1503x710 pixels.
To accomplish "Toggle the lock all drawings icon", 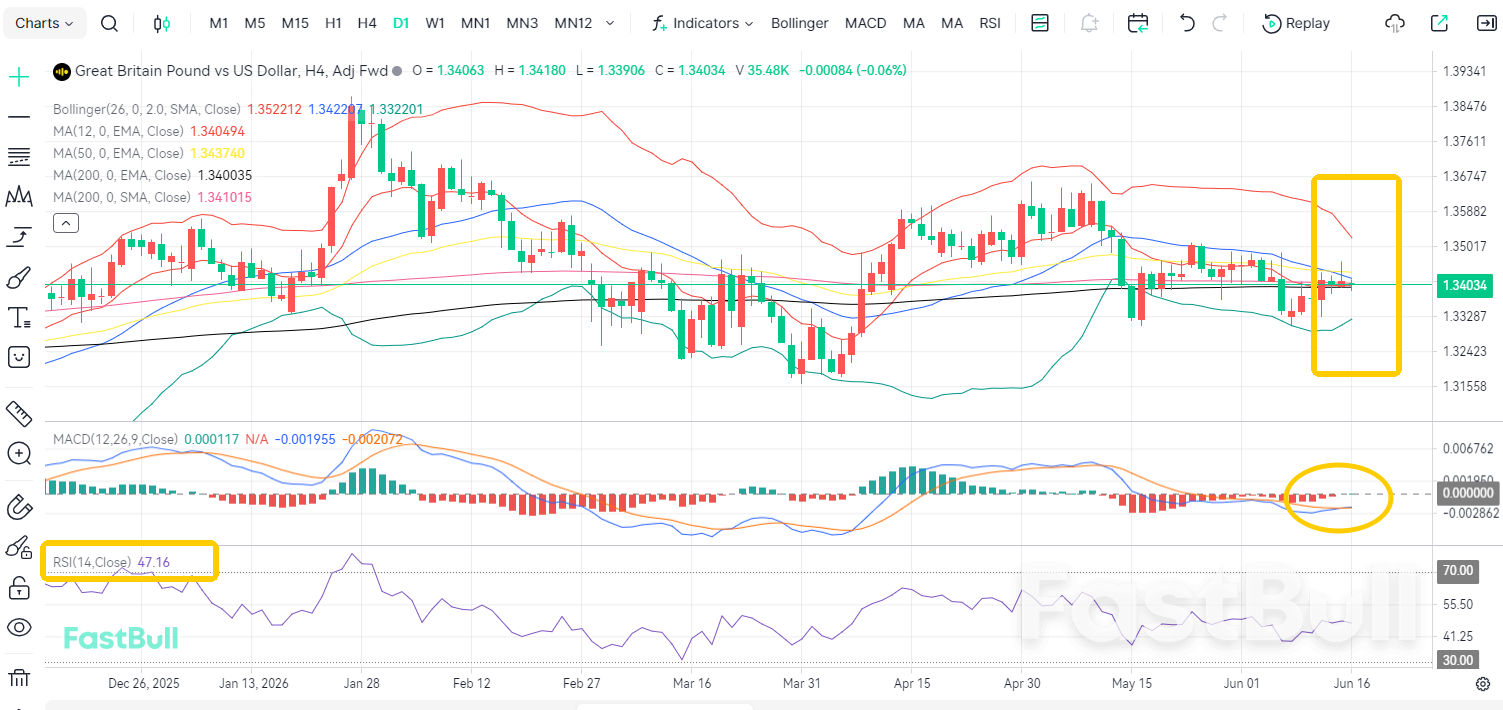I will tap(18, 588).
